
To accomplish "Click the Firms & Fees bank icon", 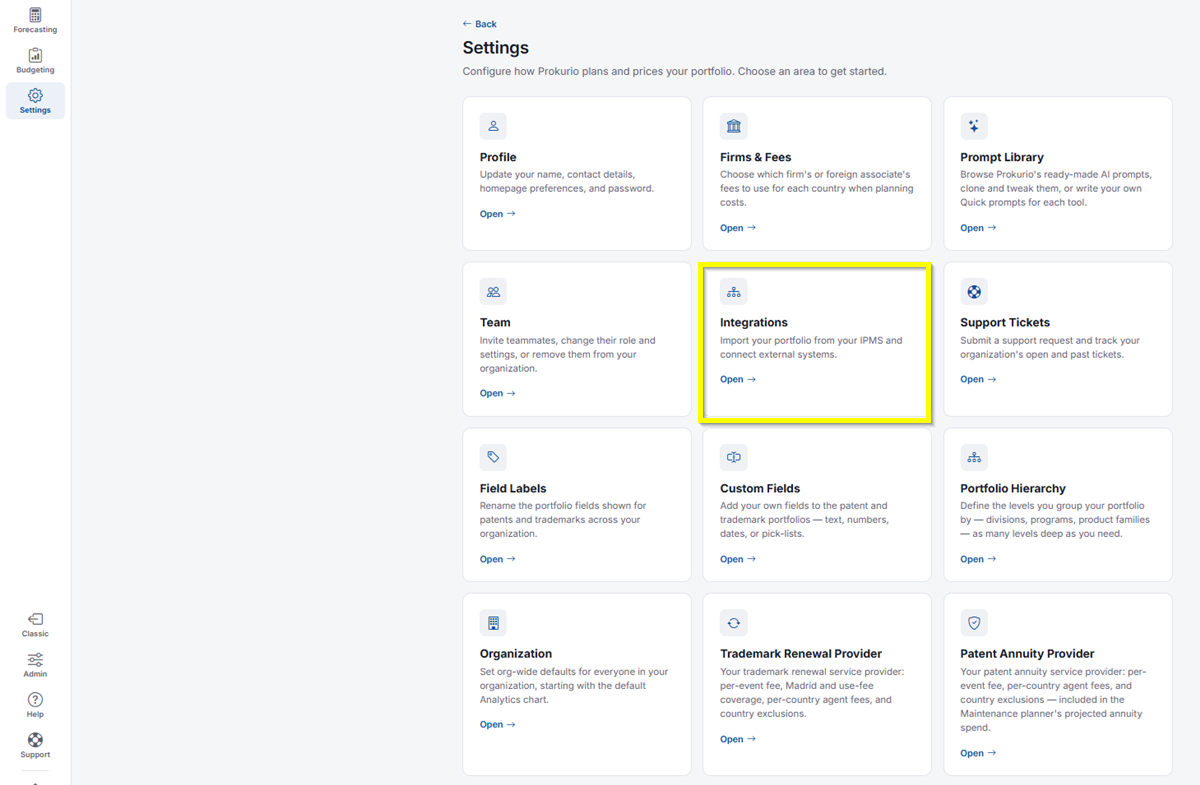I will [x=734, y=126].
